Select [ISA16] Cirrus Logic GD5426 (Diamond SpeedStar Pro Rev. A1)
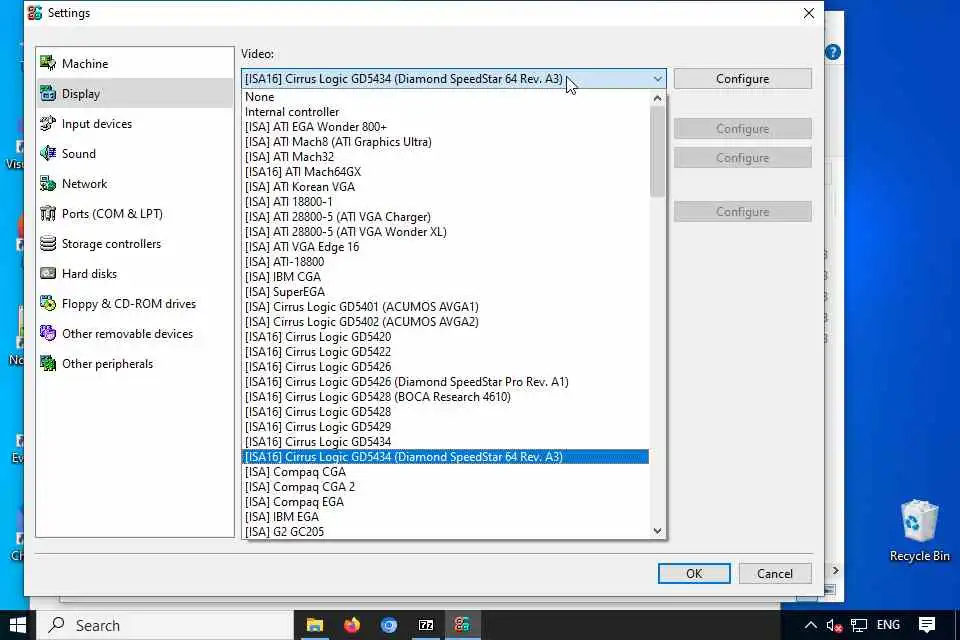Viewport: 960px width, 640px height. [445, 382]
